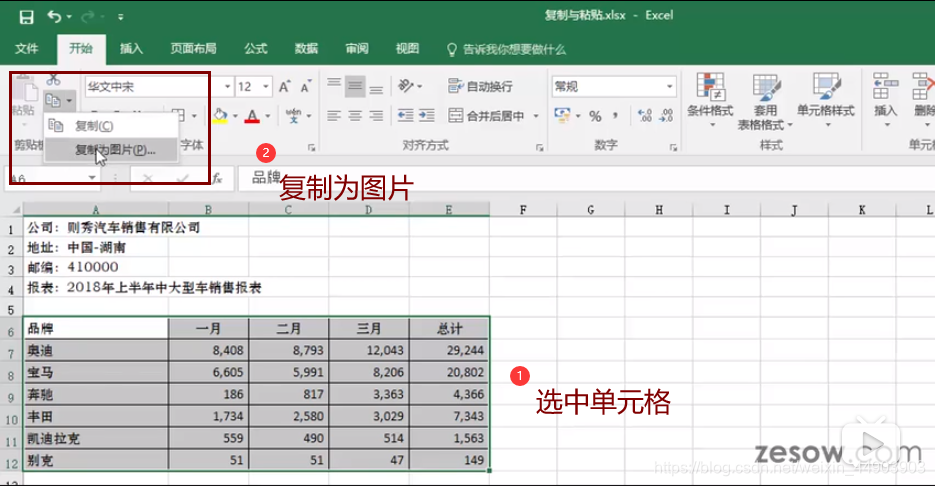Click the increase indent icon

point(426,116)
